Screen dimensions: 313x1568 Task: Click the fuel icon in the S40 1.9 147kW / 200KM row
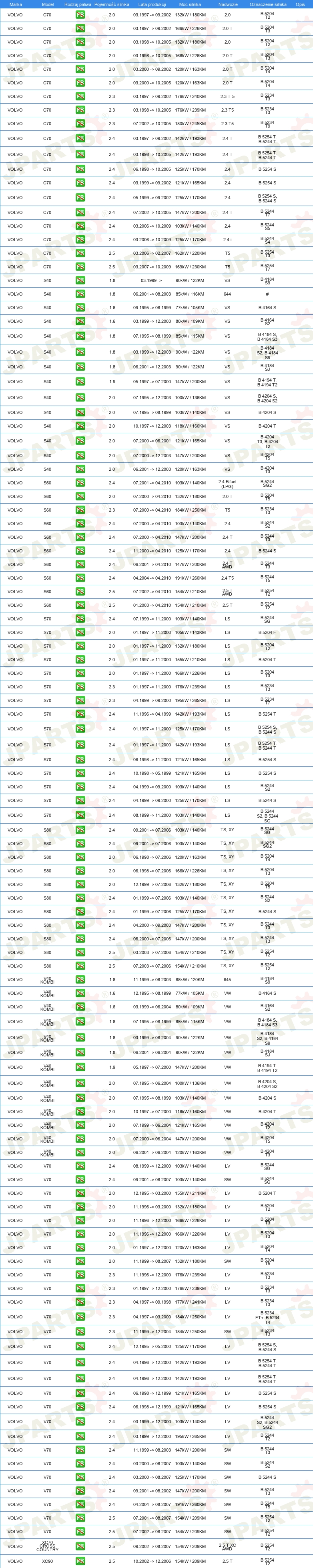(80, 382)
